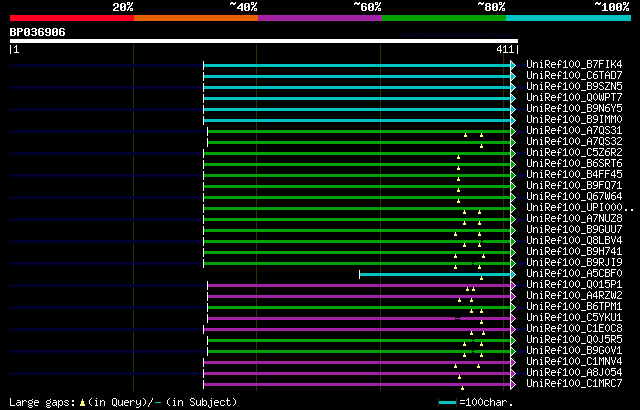The width and height of the screenshot is (640, 410).
Task: Click the UniRef100_B6SRT6 label
Action: [574, 164]
